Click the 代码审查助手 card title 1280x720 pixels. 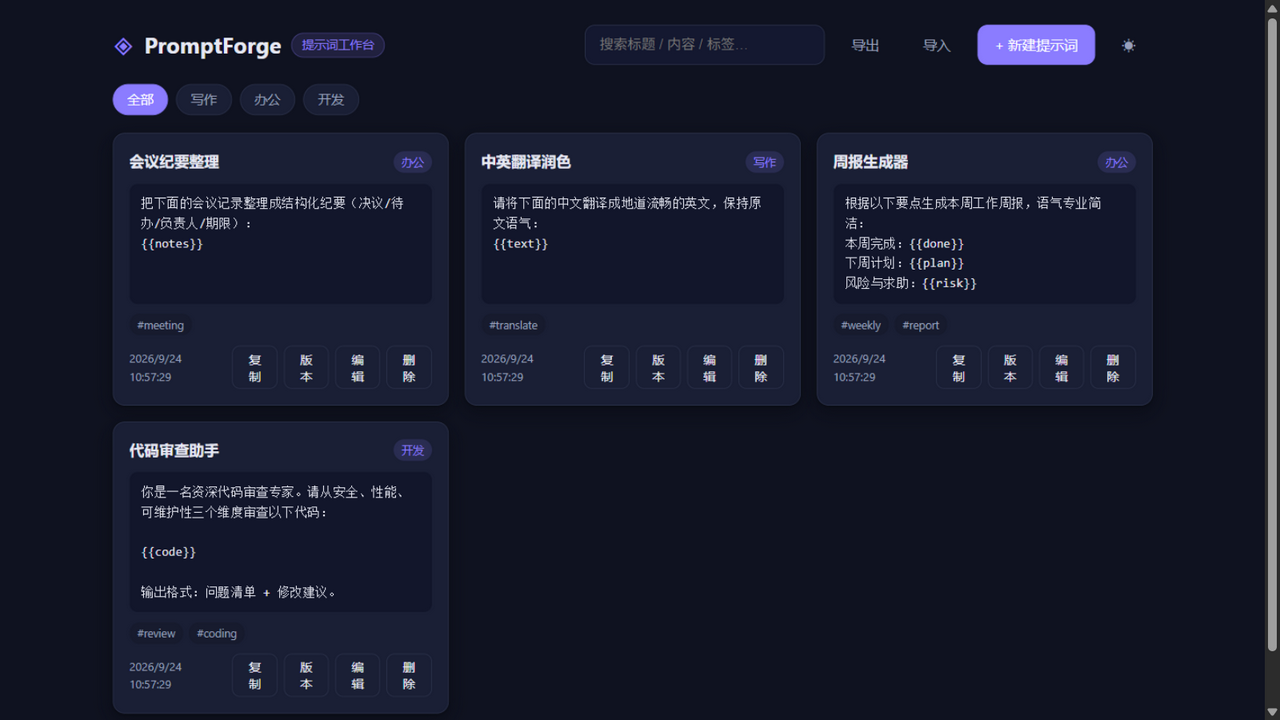pos(174,450)
